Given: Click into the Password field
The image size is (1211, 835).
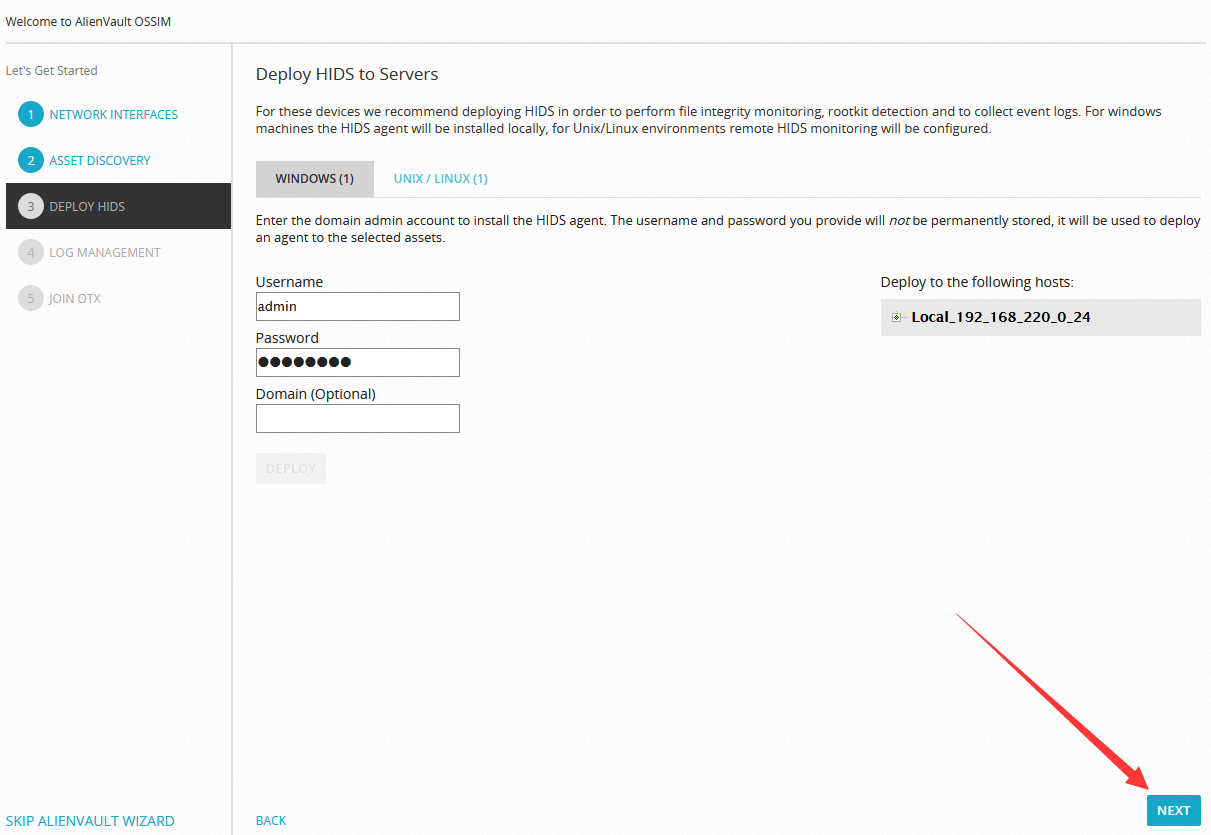Looking at the screenshot, I should point(358,362).
